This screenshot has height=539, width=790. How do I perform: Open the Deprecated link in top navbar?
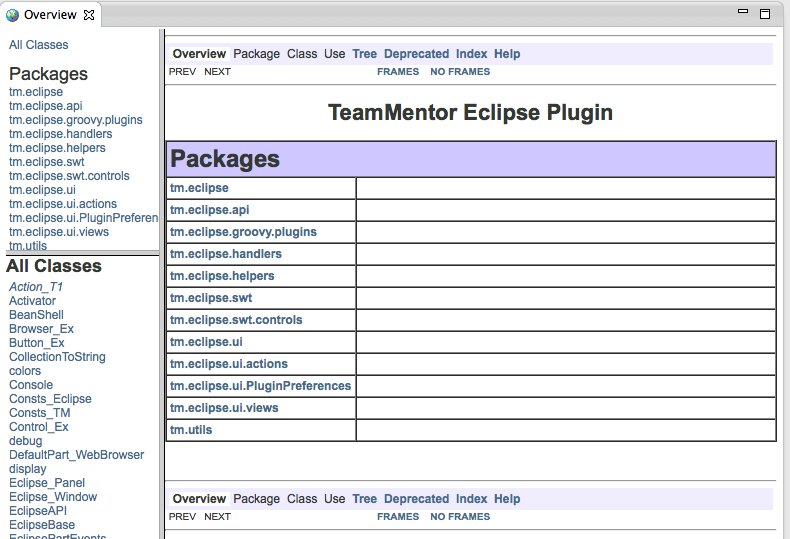416,54
